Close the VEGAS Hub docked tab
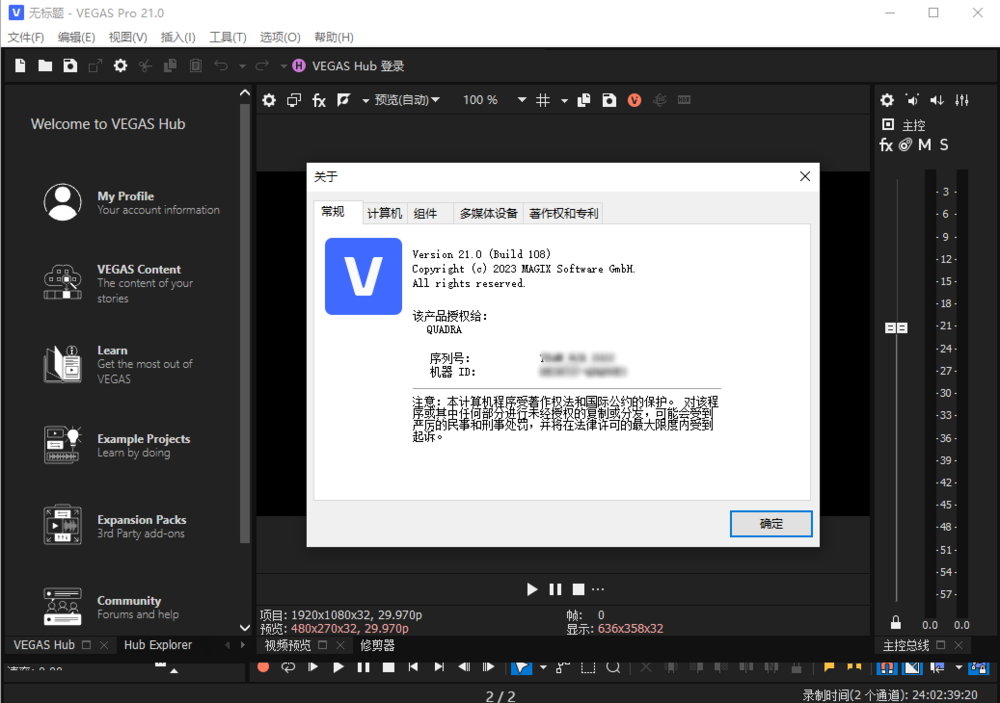The height and width of the screenshot is (703, 1000). click(x=104, y=645)
